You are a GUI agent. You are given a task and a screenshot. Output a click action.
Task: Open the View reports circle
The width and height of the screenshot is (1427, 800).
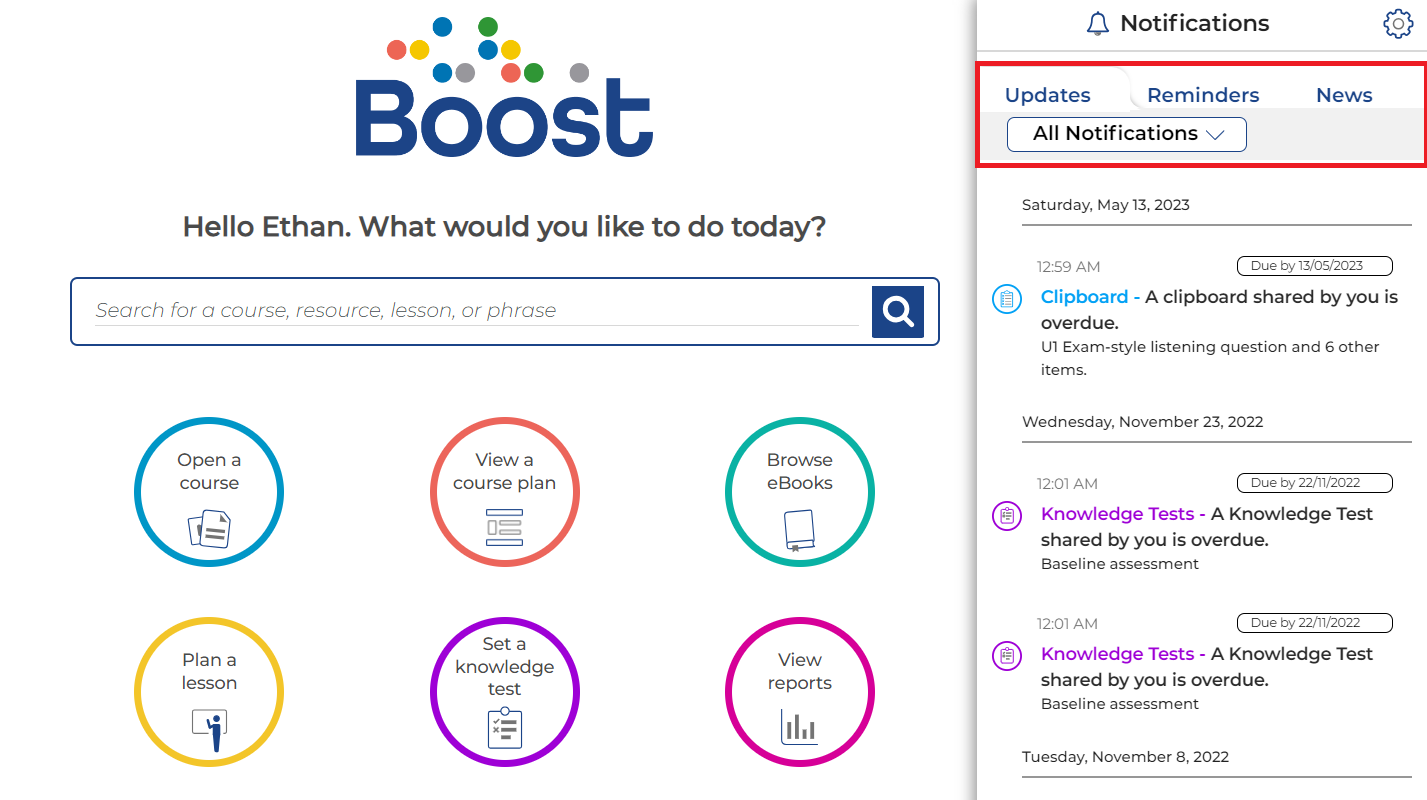[799, 692]
